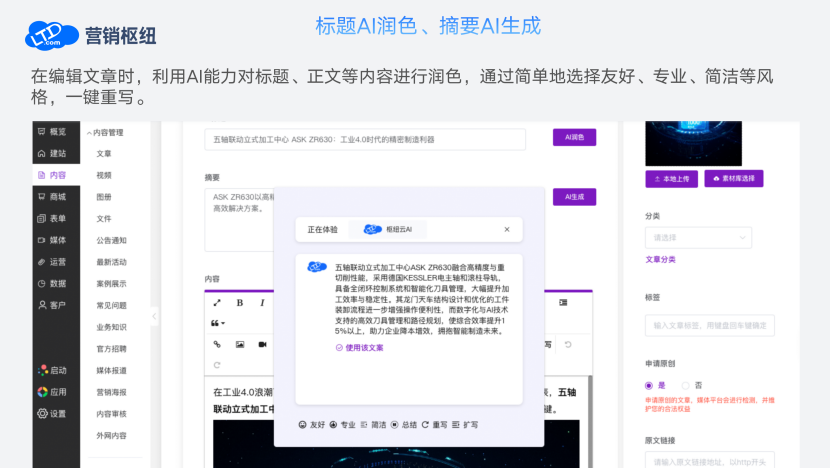Click 扩写 to expand the text
Image resolution: width=830 pixels, height=468 pixels.
465,425
